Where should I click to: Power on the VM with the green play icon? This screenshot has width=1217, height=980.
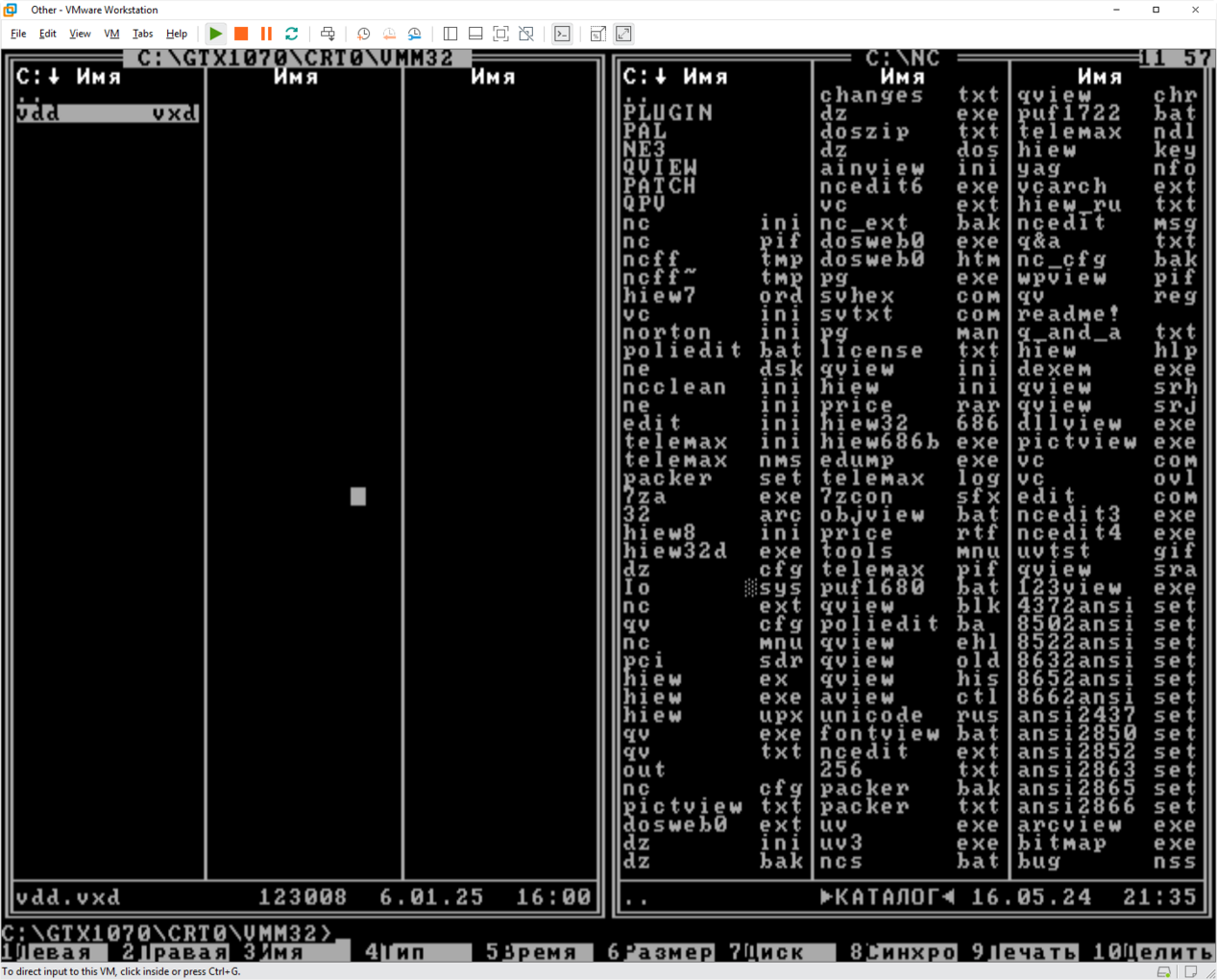[216, 34]
